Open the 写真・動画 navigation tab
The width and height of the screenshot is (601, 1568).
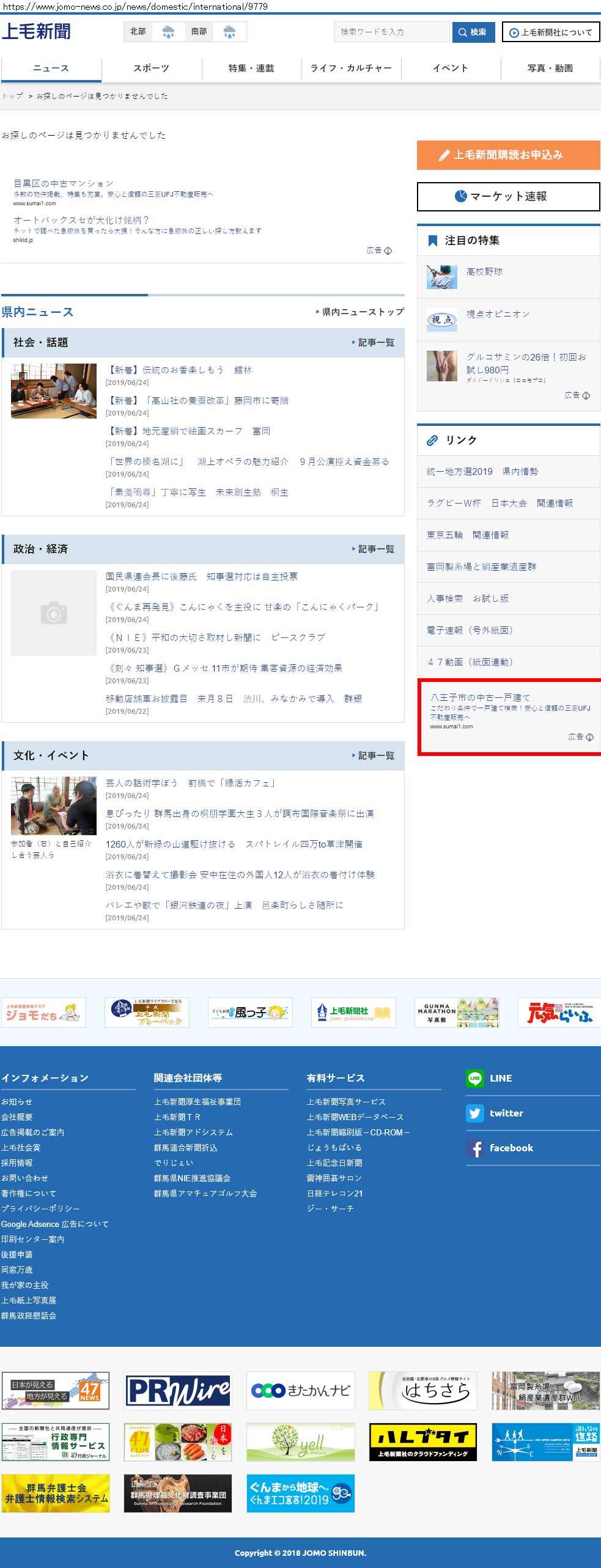click(x=550, y=68)
